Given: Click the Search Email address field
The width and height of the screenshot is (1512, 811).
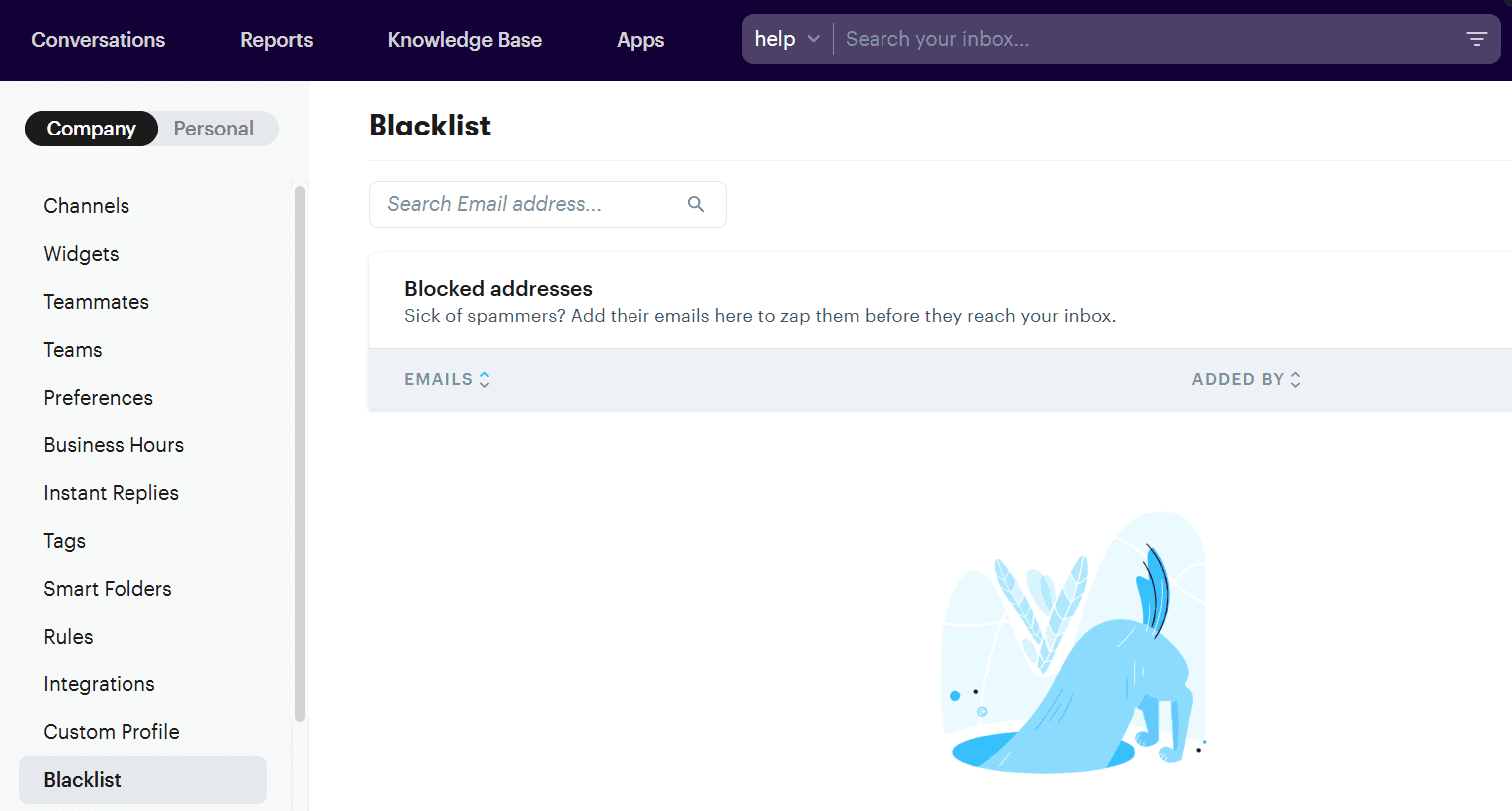Looking at the screenshot, I should tap(518, 204).
